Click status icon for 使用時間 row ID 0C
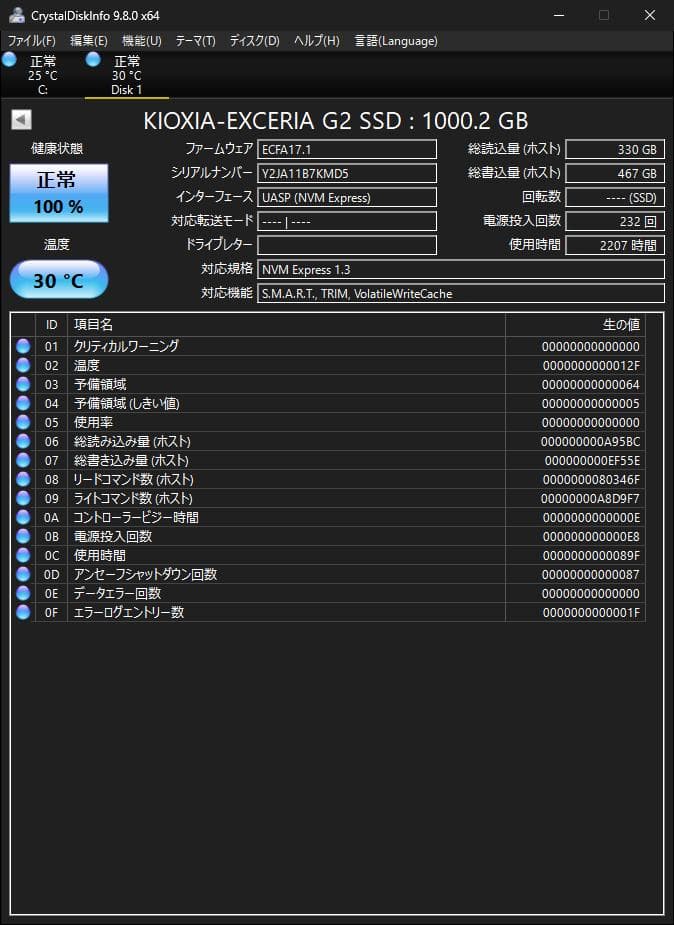674x925 pixels. pyautogui.click(x=23, y=555)
